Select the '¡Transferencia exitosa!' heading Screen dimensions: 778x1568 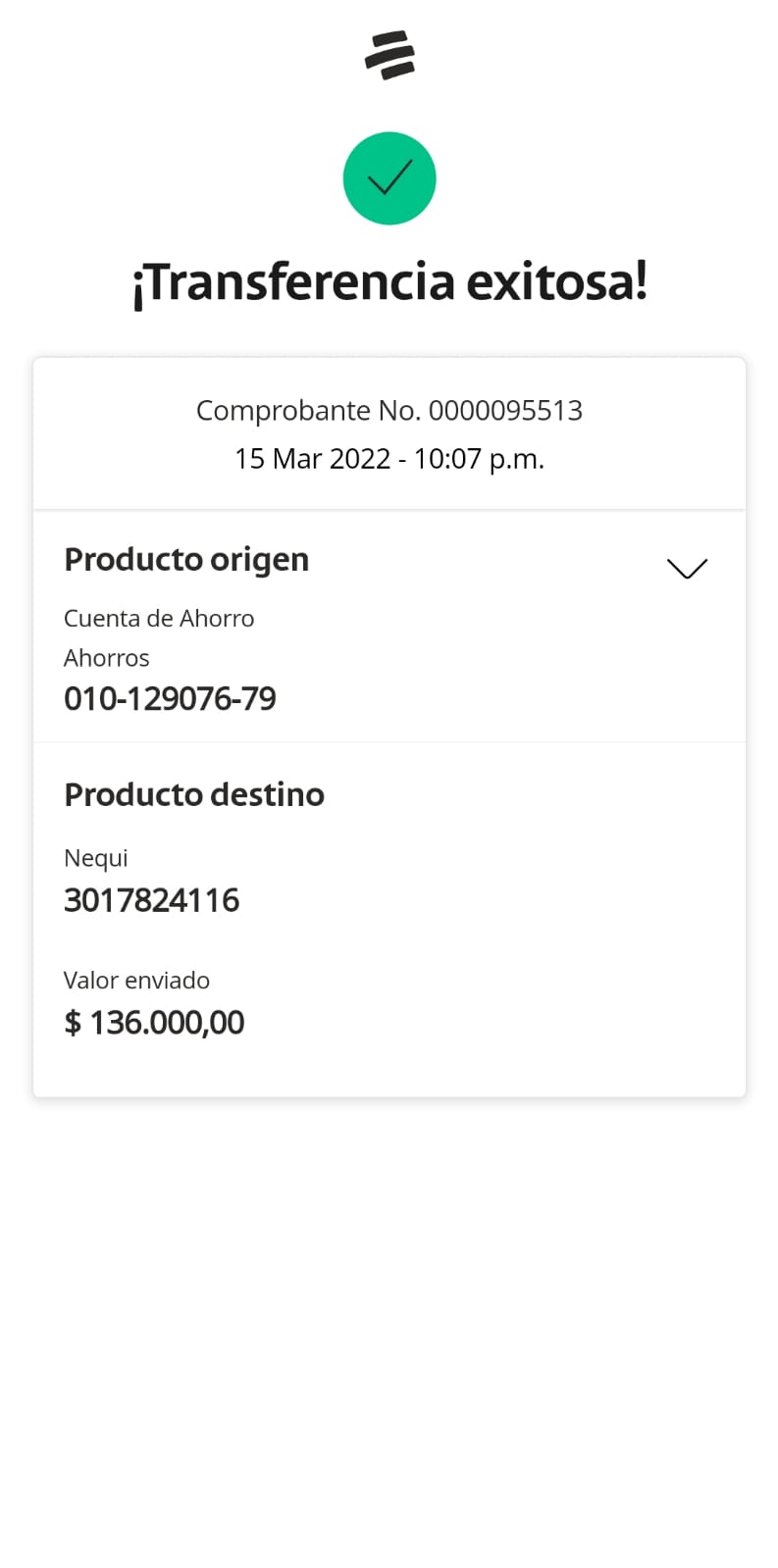click(x=389, y=282)
